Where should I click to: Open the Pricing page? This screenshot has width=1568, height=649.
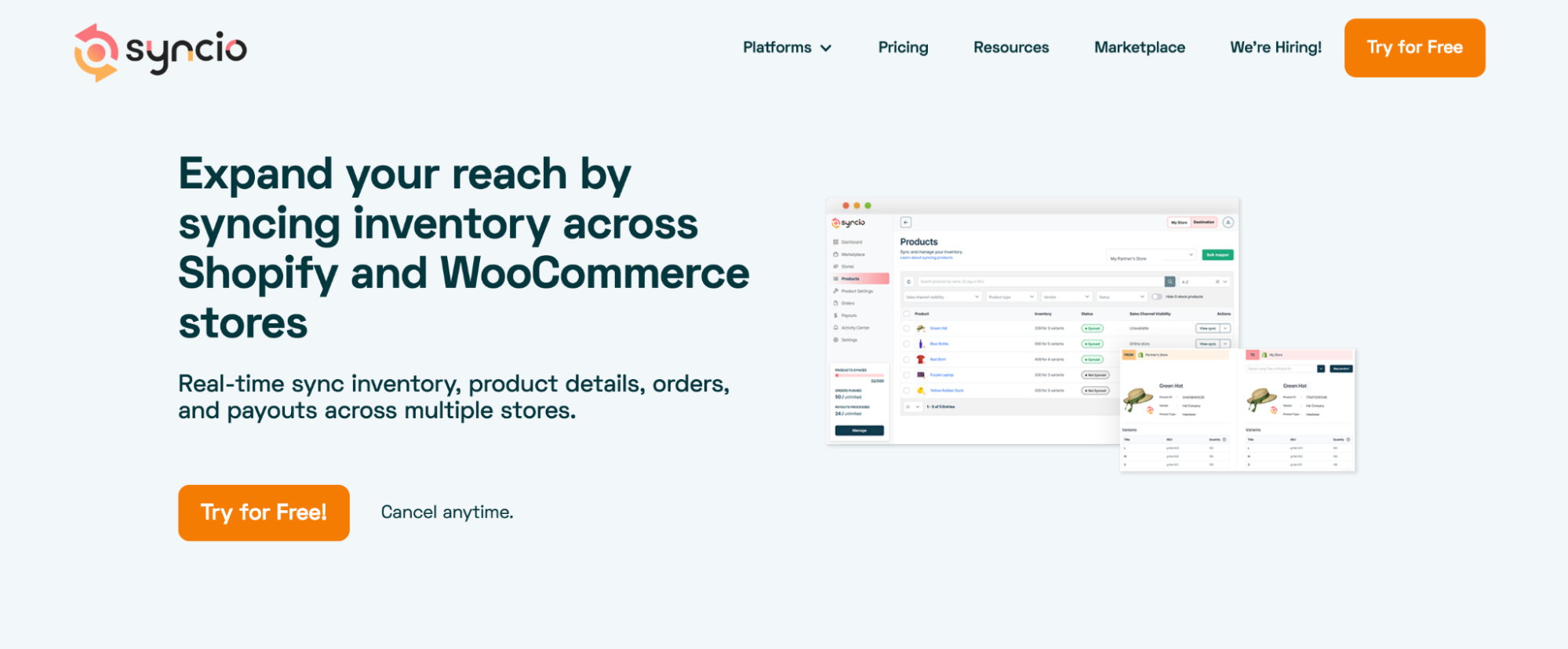pos(903,48)
